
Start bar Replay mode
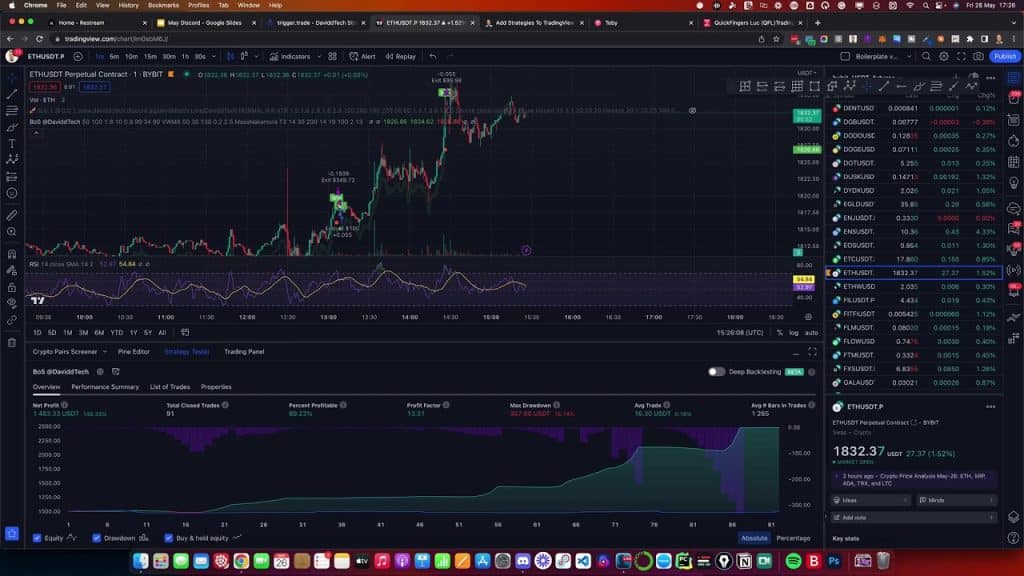click(x=400, y=57)
